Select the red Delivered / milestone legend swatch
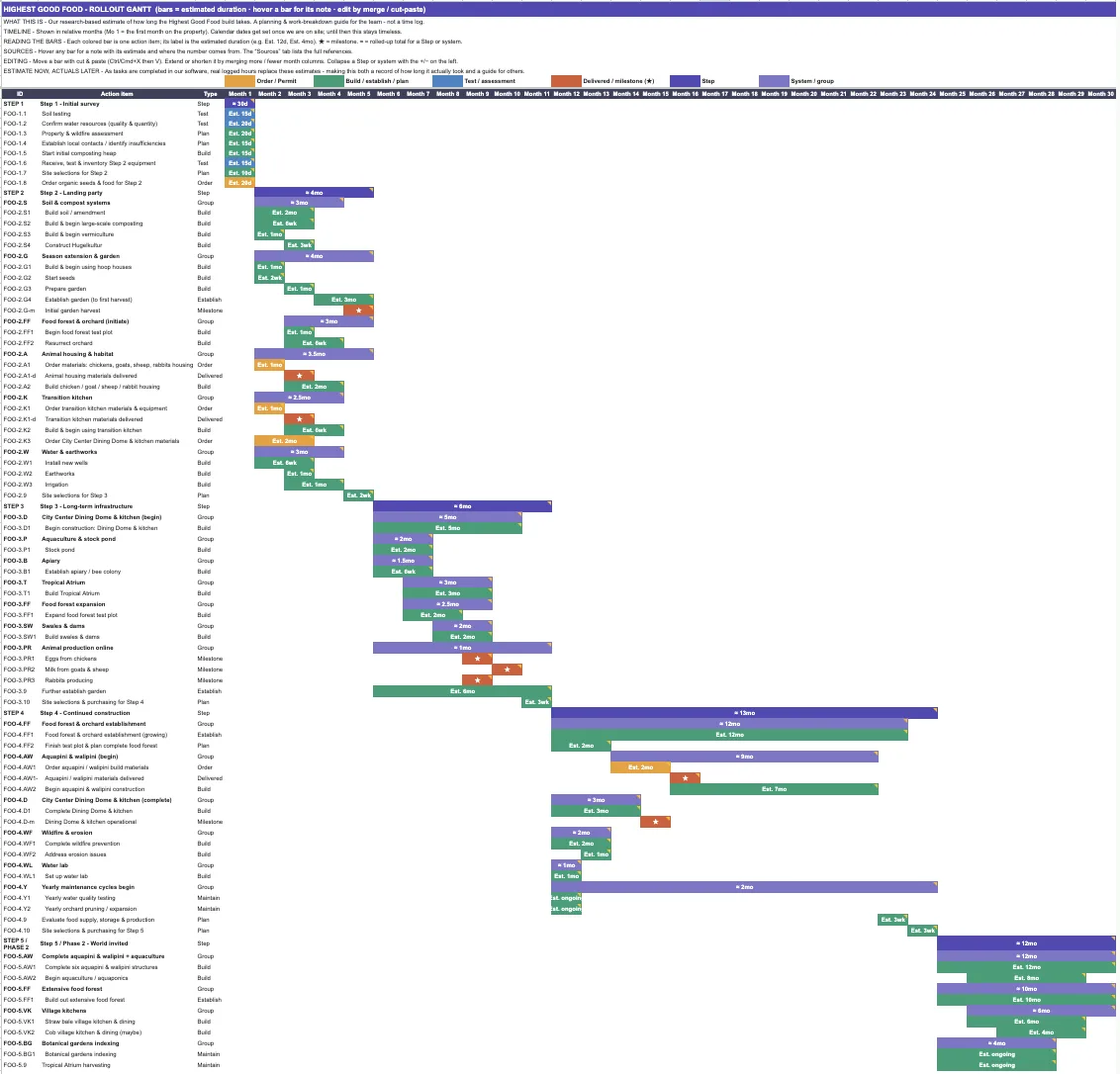The height and width of the screenshot is (1074, 1120). 566,81
